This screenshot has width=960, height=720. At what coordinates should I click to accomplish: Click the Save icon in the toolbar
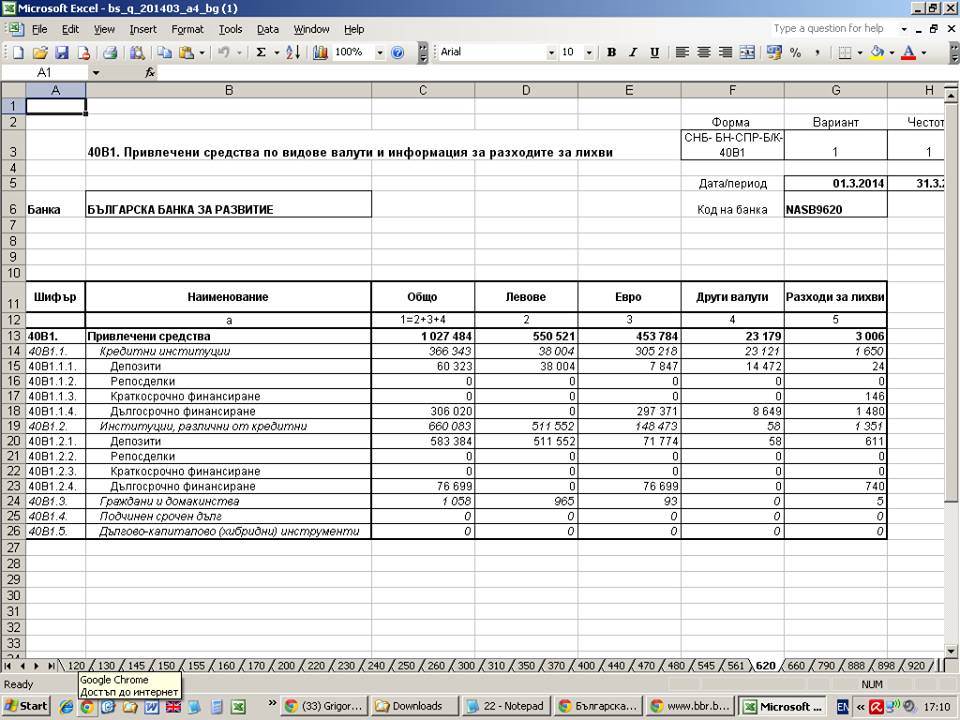[60, 52]
